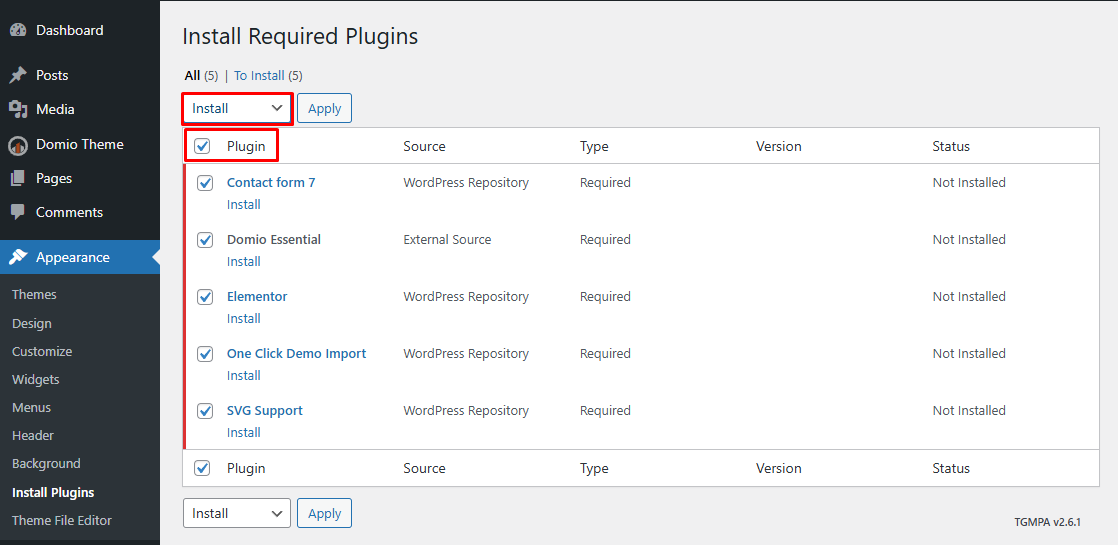The height and width of the screenshot is (545, 1118).
Task: Open Header submenu item
Action: click(x=33, y=435)
